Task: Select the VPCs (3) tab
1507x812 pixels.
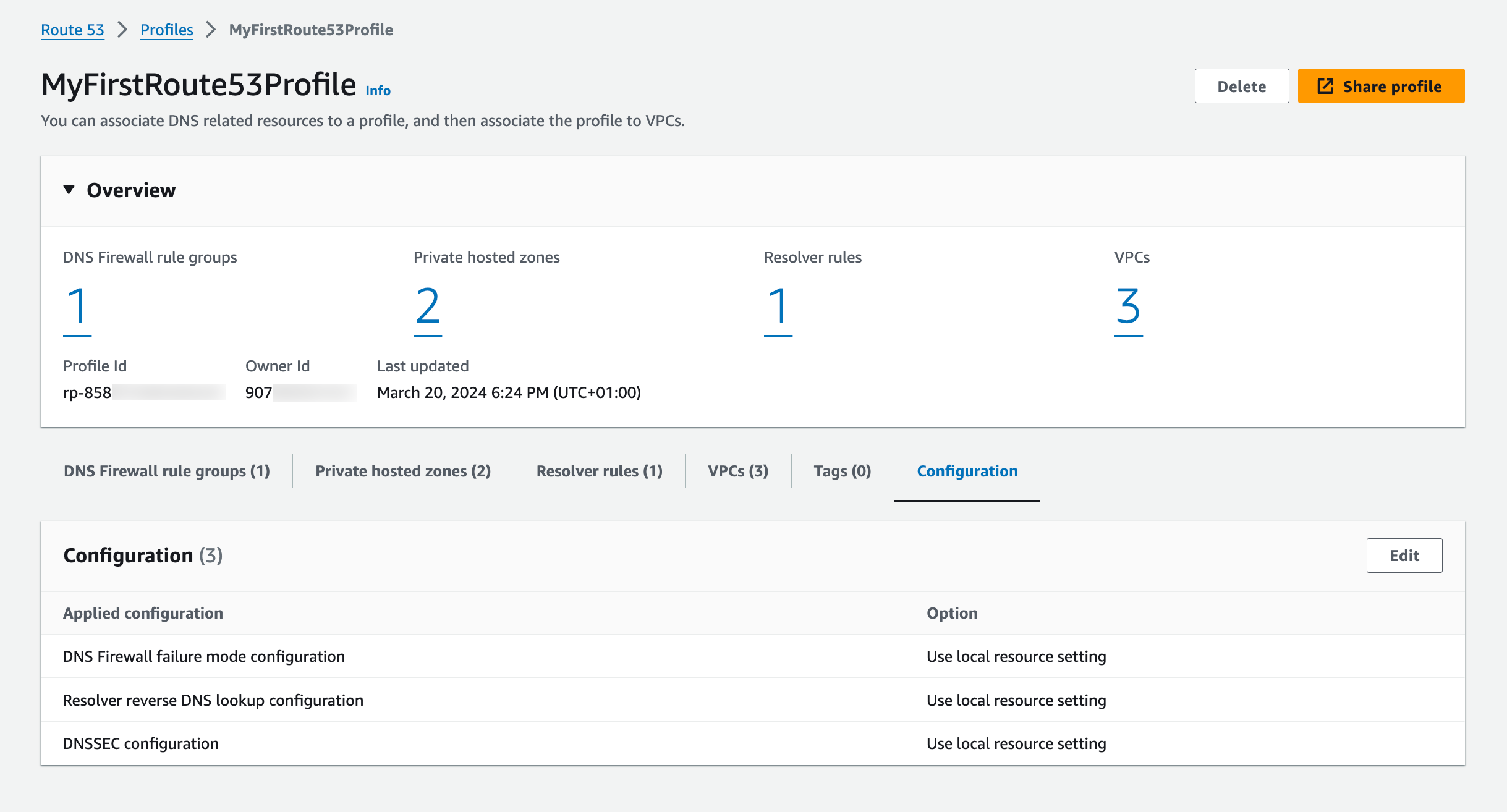Action: (x=738, y=471)
